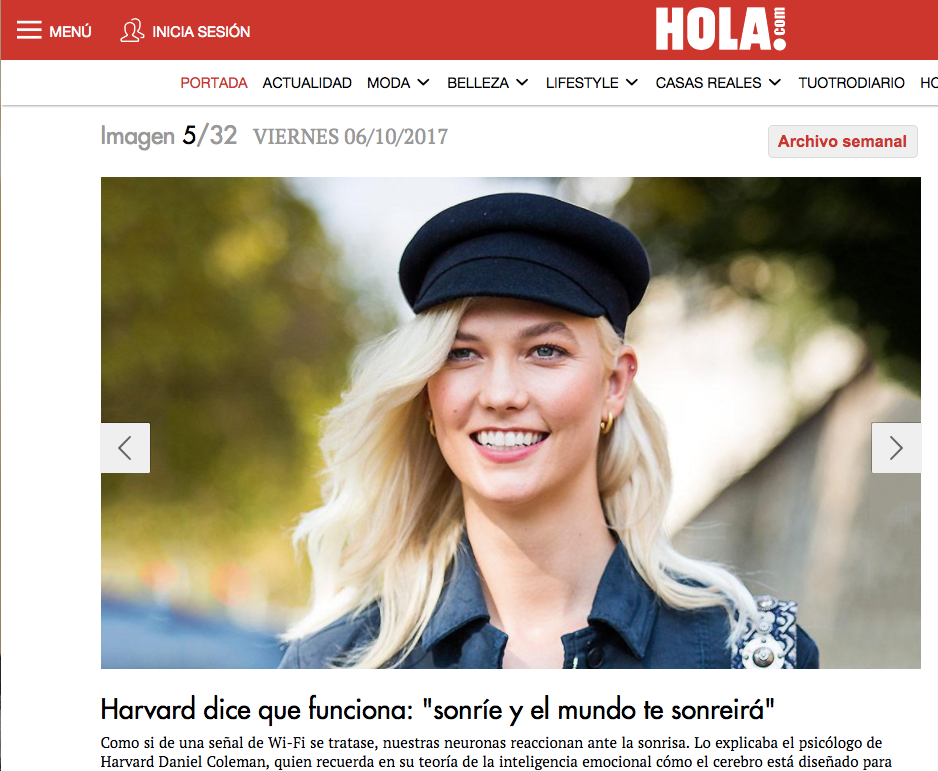Select the PORTADA menu item
The width and height of the screenshot is (938, 771).
(x=214, y=83)
